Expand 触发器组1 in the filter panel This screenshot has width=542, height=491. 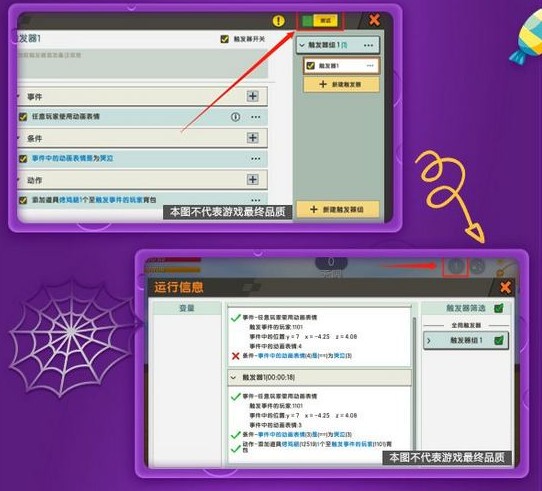point(429,341)
